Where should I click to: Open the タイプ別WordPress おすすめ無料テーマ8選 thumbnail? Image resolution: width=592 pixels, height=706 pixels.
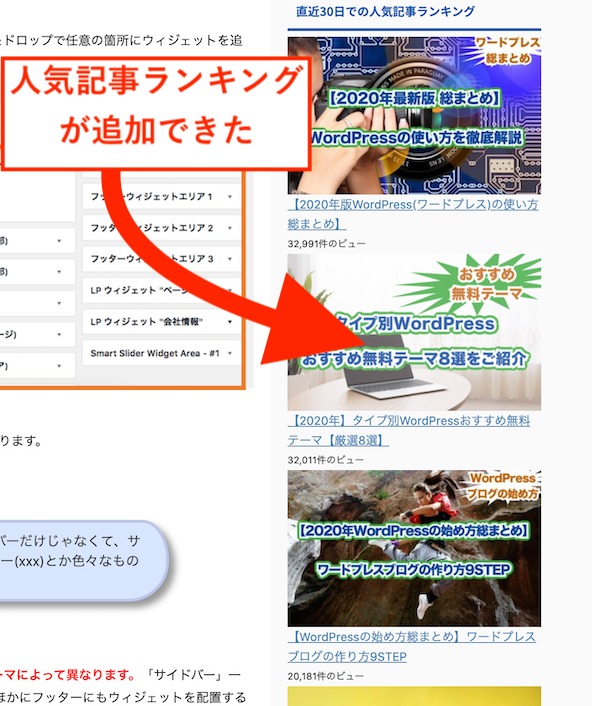(414, 332)
